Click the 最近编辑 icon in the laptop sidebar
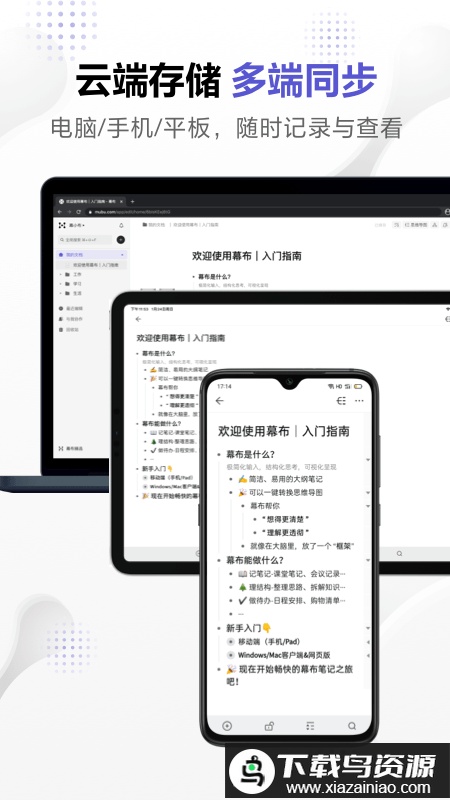The width and height of the screenshot is (450, 800). [x=61, y=309]
